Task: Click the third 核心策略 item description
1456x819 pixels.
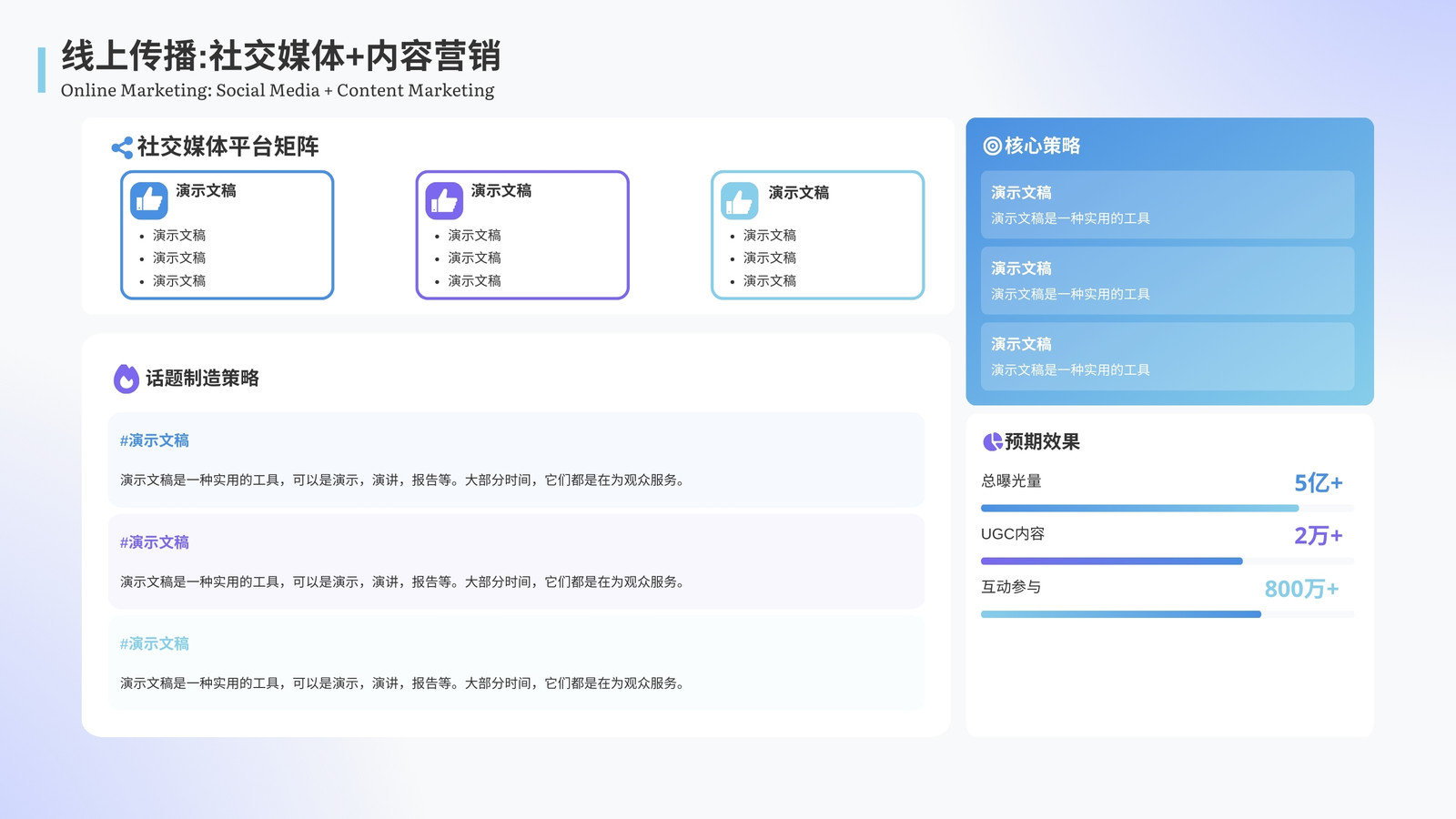Action: point(1070,369)
